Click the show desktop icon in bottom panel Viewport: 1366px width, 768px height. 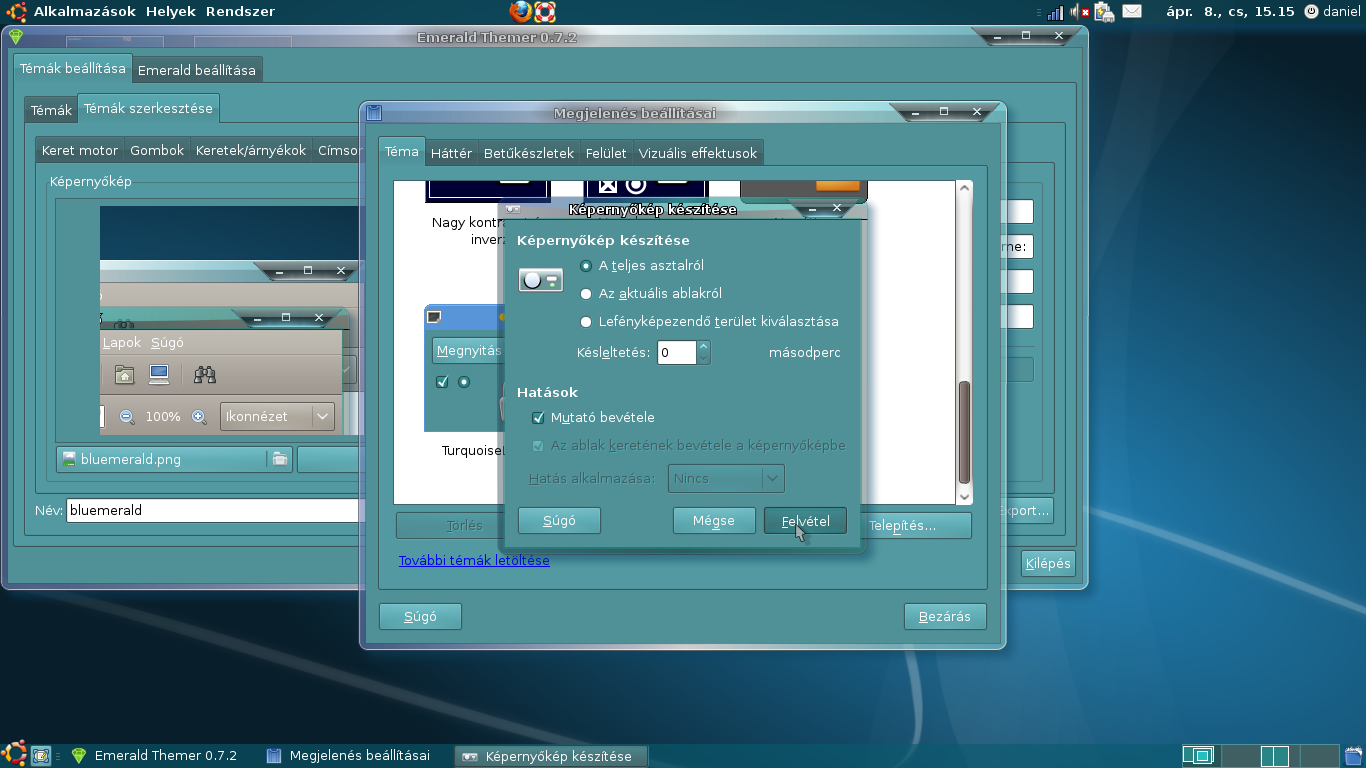pyautogui.click(x=41, y=756)
